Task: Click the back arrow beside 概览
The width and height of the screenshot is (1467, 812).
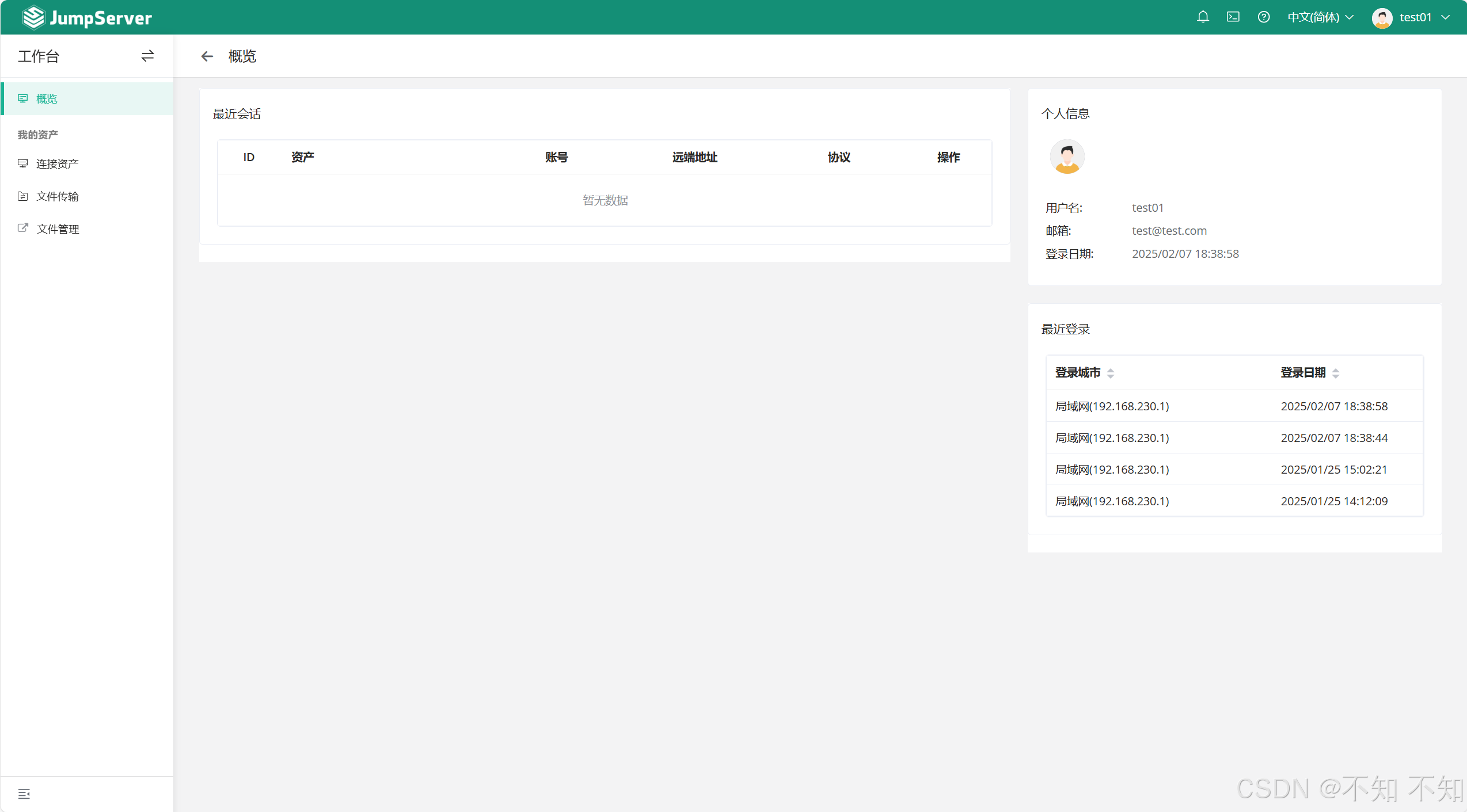Action: 207,56
